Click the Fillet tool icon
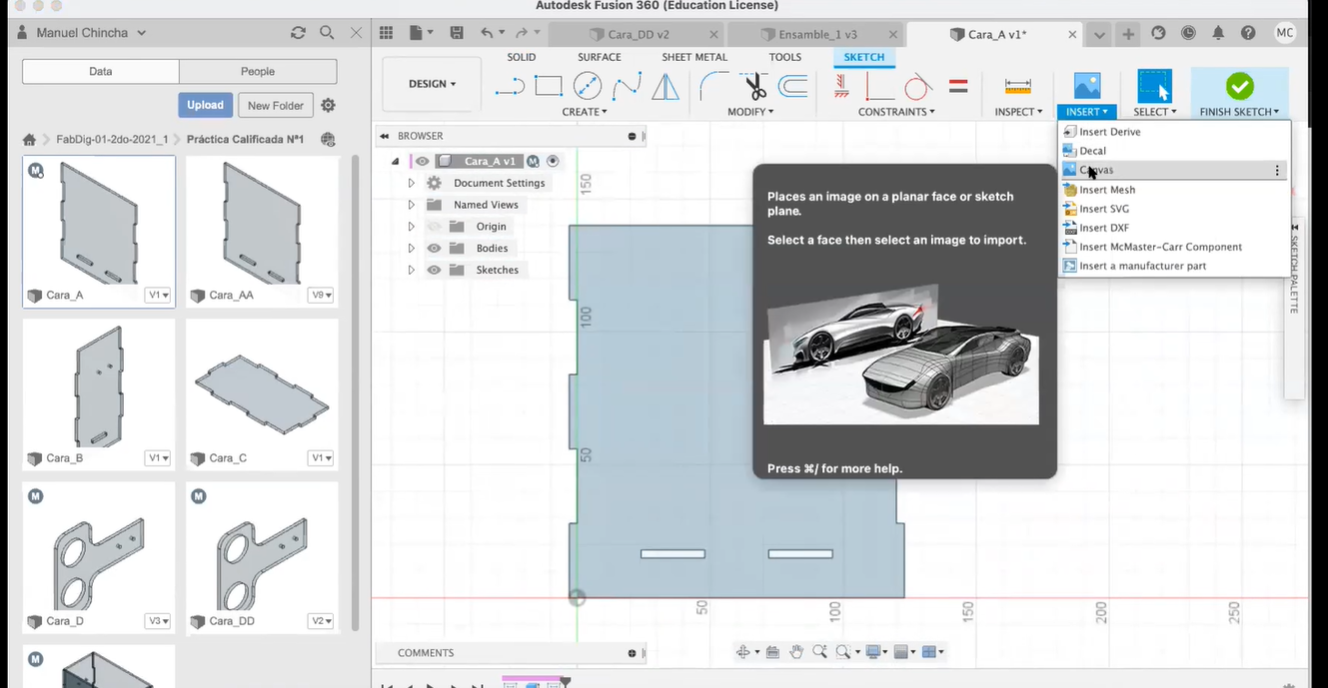 click(x=713, y=87)
